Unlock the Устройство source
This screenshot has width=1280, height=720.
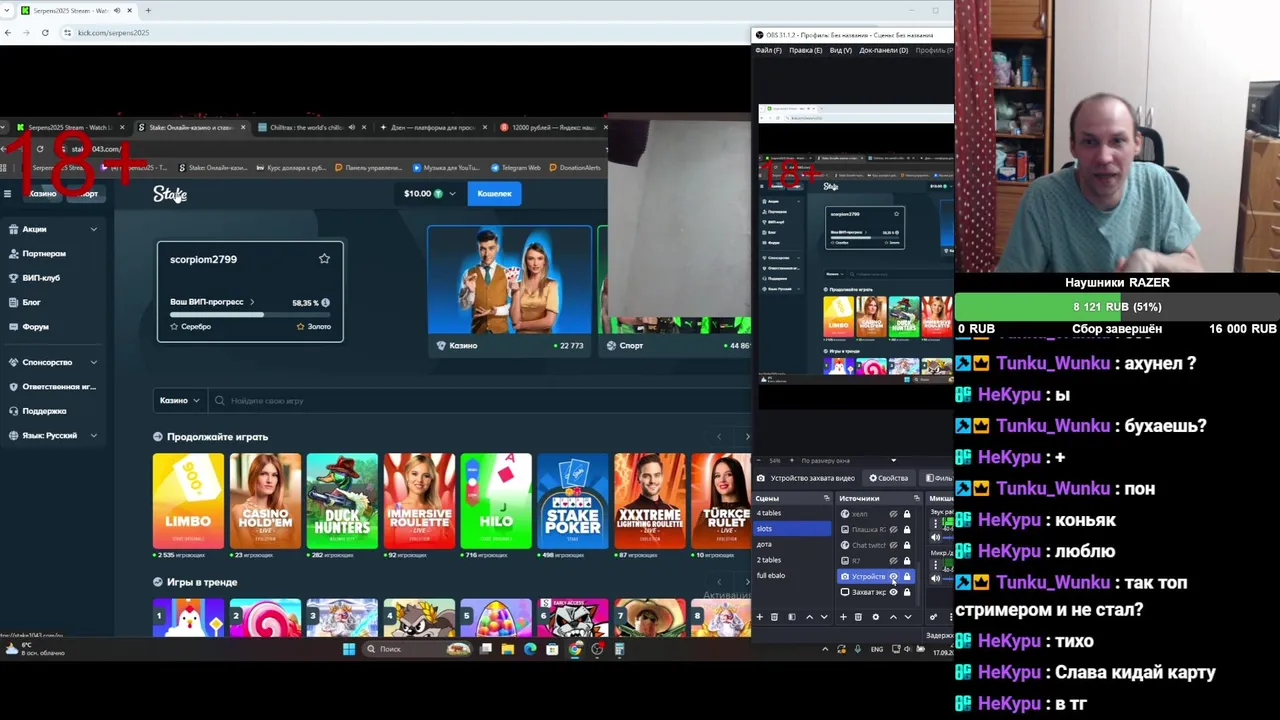tap(907, 576)
